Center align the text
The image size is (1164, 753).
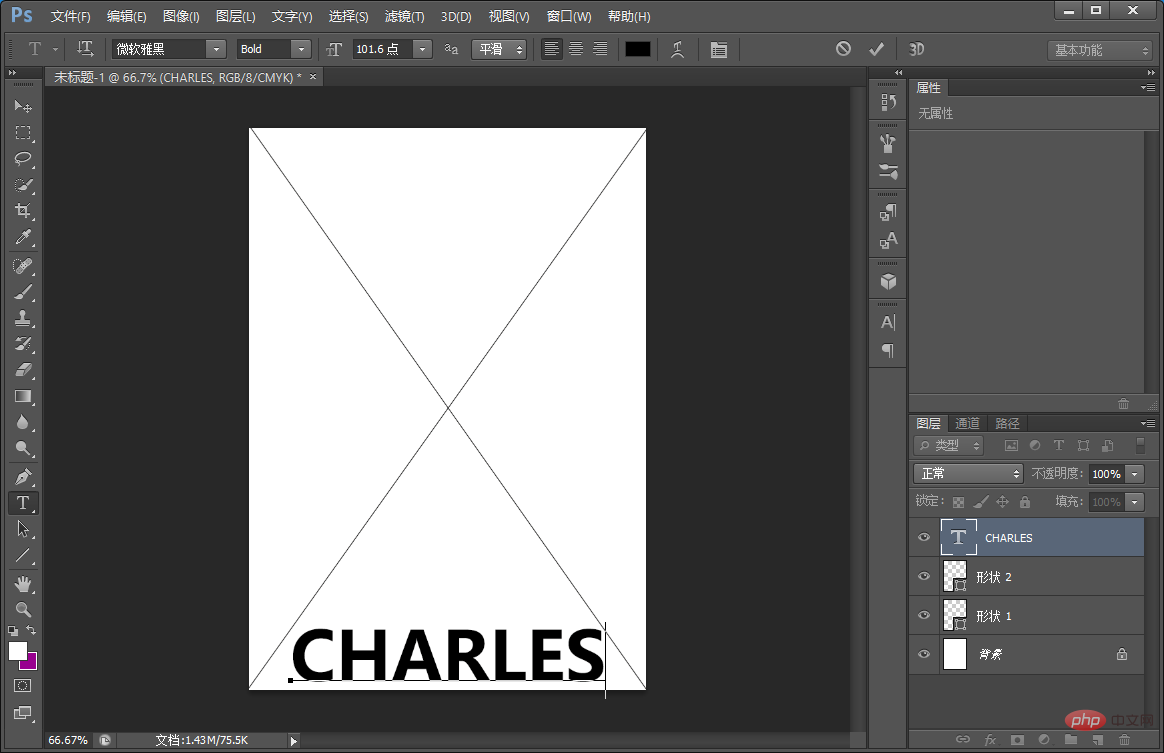576,49
